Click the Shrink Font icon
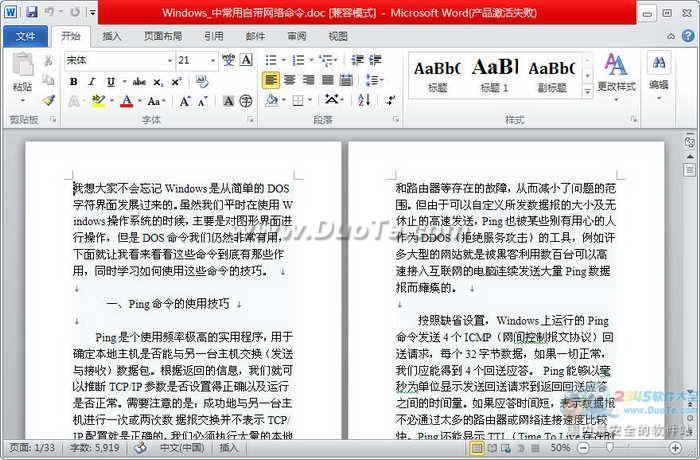Viewport: 700px width, 460px height. [x=202, y=102]
